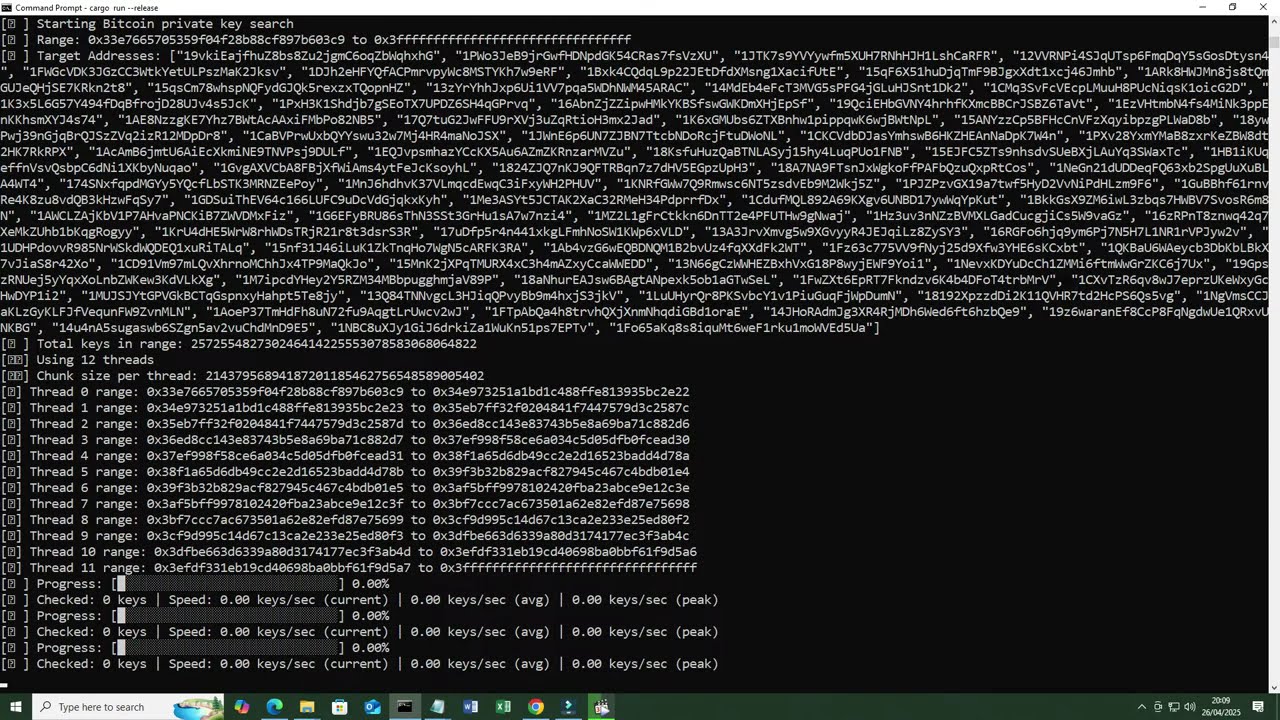Open Outlook from taskbar
This screenshot has width=1280, height=720.
[x=372, y=707]
